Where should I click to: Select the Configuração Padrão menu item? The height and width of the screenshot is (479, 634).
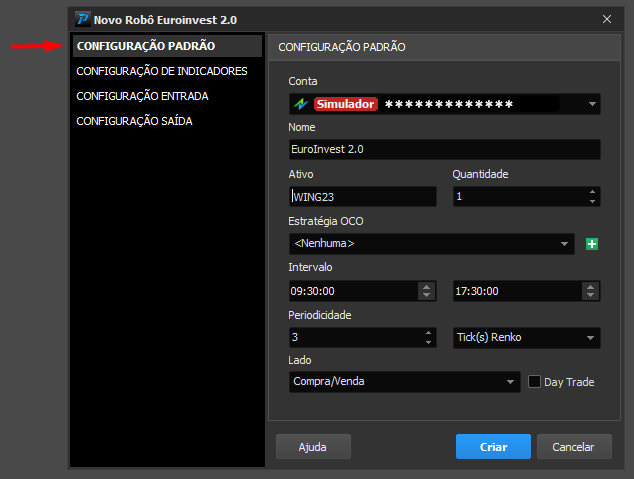coord(167,46)
